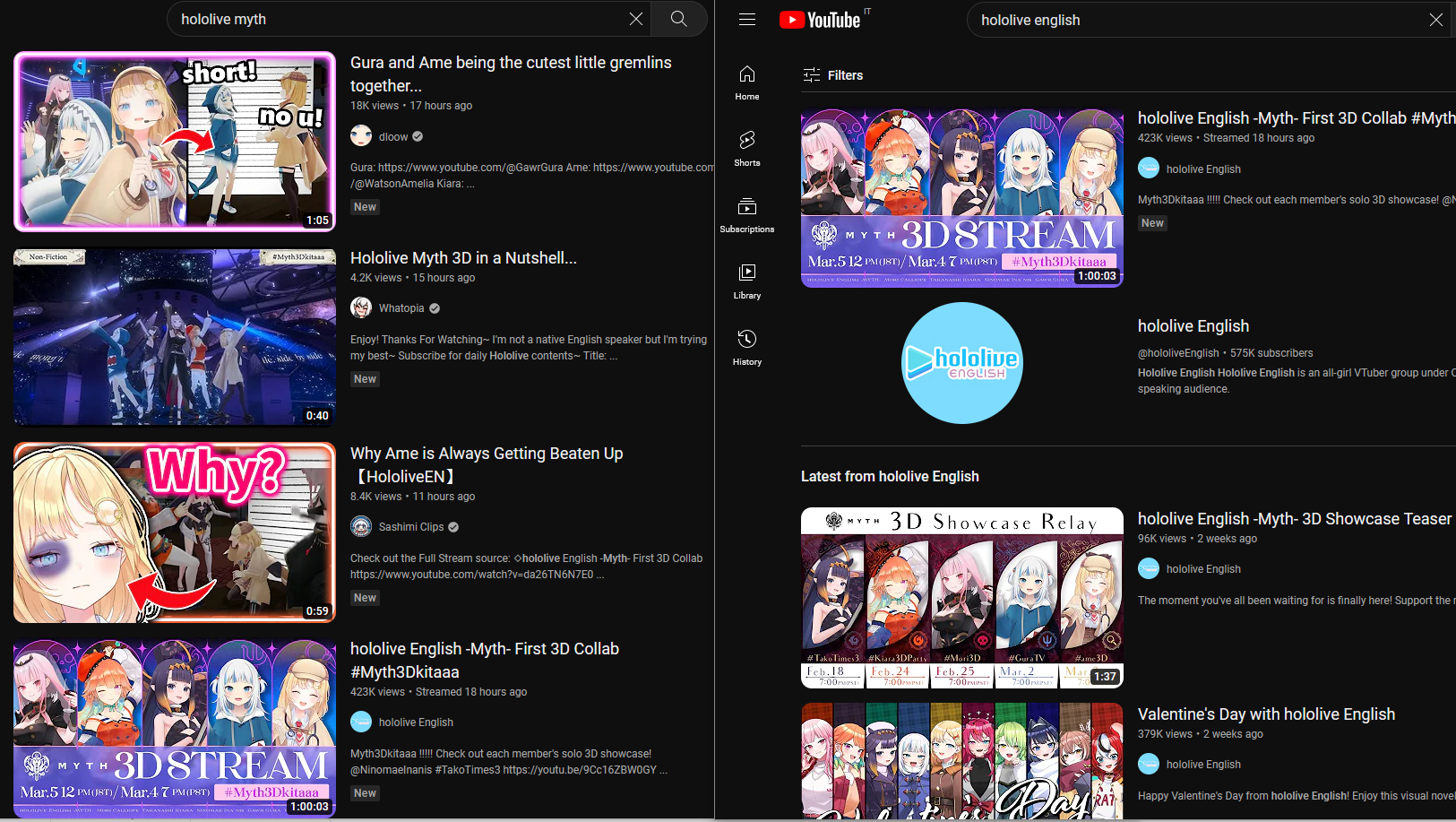The image size is (1456, 822).
Task: Open #TakoTimes3 hashtag in left description
Action: point(468,770)
